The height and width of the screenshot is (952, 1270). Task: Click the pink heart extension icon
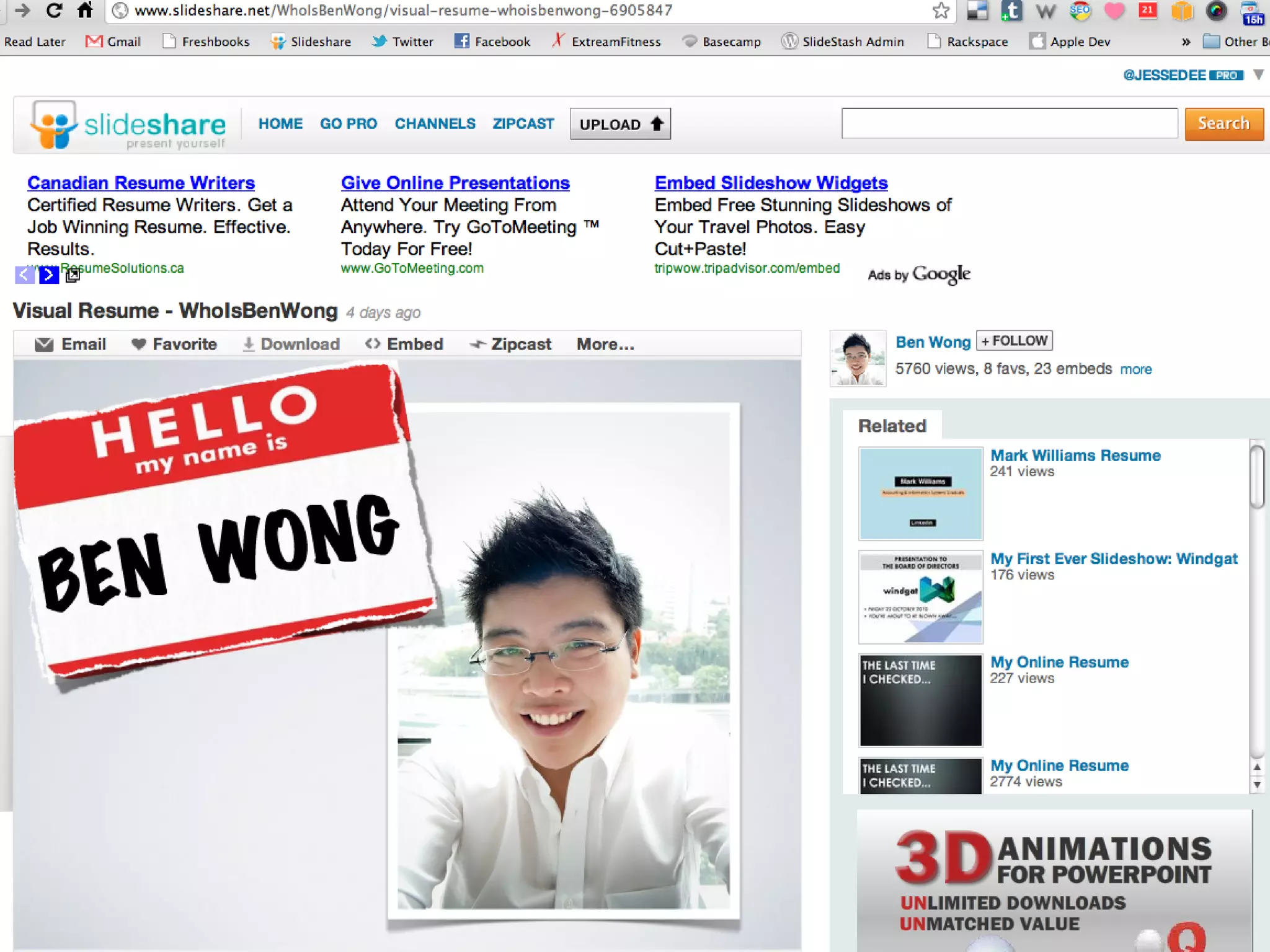1114,11
